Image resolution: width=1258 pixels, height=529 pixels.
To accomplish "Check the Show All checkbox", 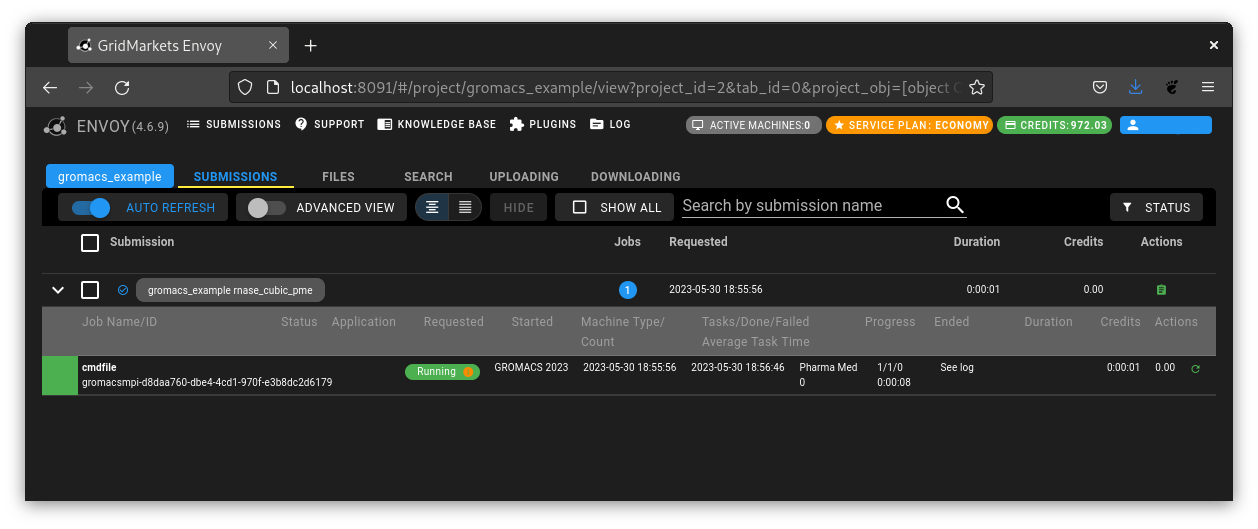I will pos(580,207).
